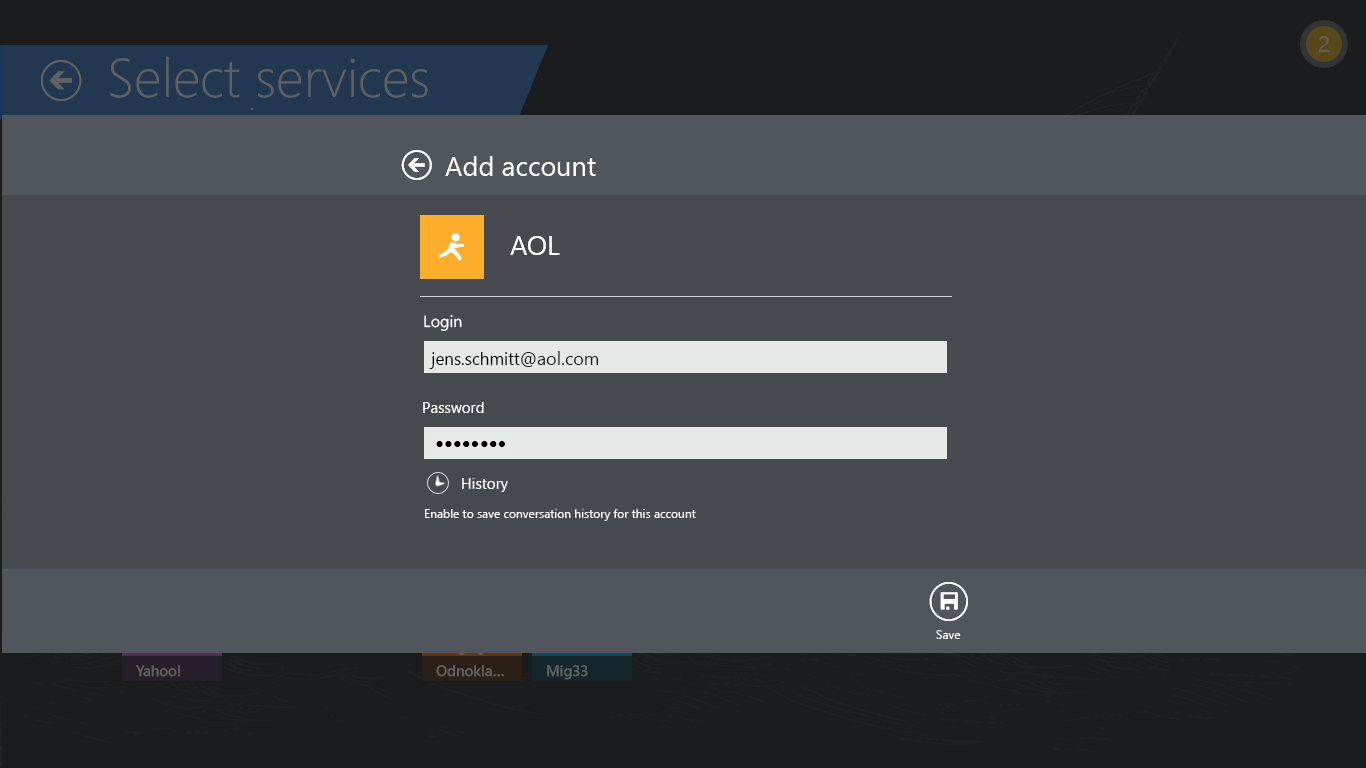Click the History label text
Viewport: 1366px width, 768px height.
coord(484,484)
